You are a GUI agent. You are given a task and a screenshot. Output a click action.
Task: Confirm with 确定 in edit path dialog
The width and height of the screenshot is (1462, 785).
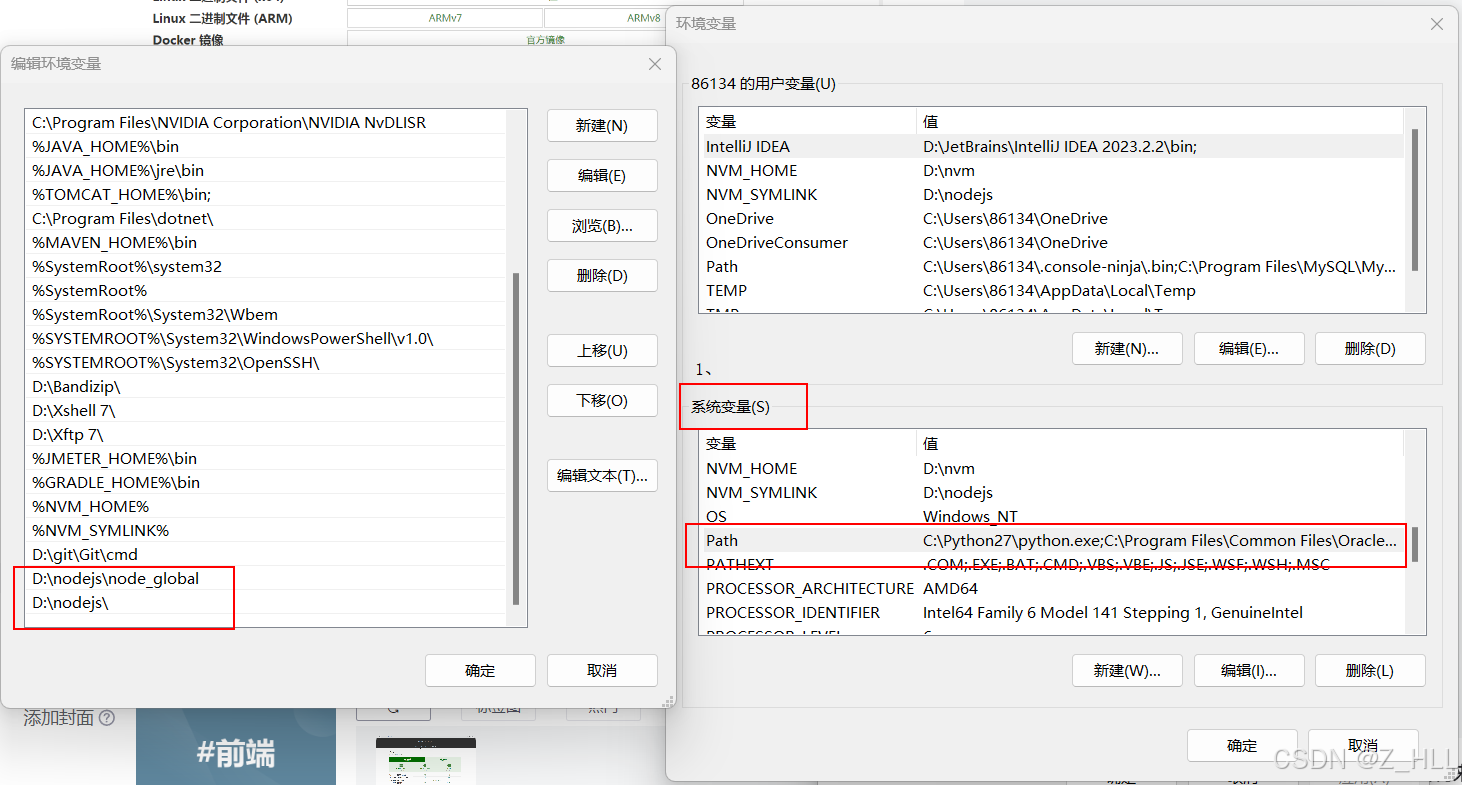tap(480, 671)
